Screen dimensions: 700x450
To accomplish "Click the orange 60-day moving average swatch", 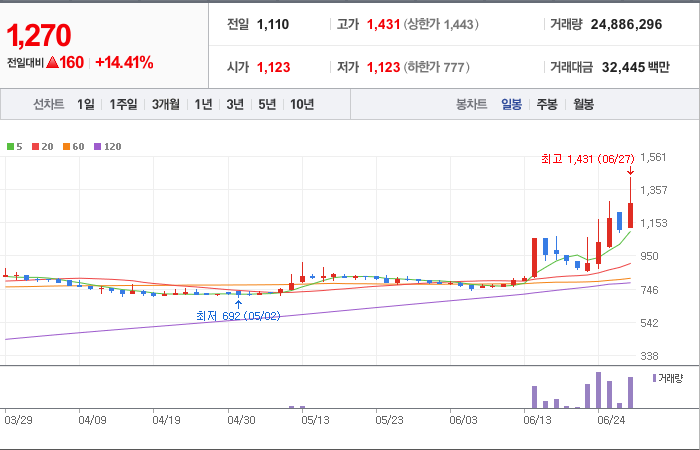I will coord(67,146).
